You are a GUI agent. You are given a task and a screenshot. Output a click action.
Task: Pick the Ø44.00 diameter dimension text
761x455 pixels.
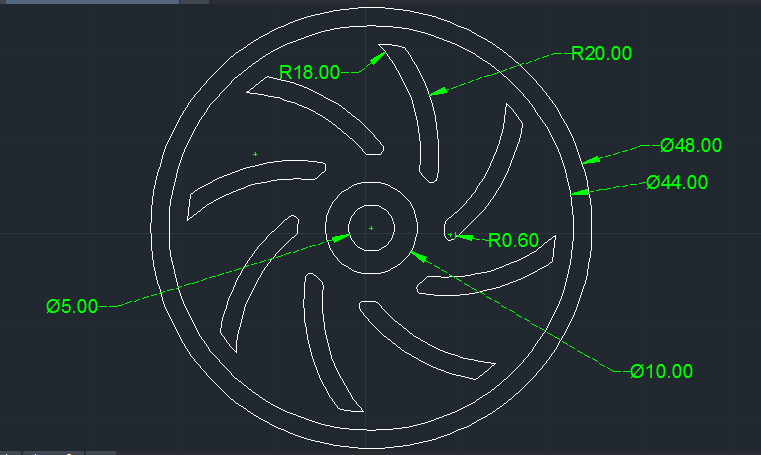676,182
